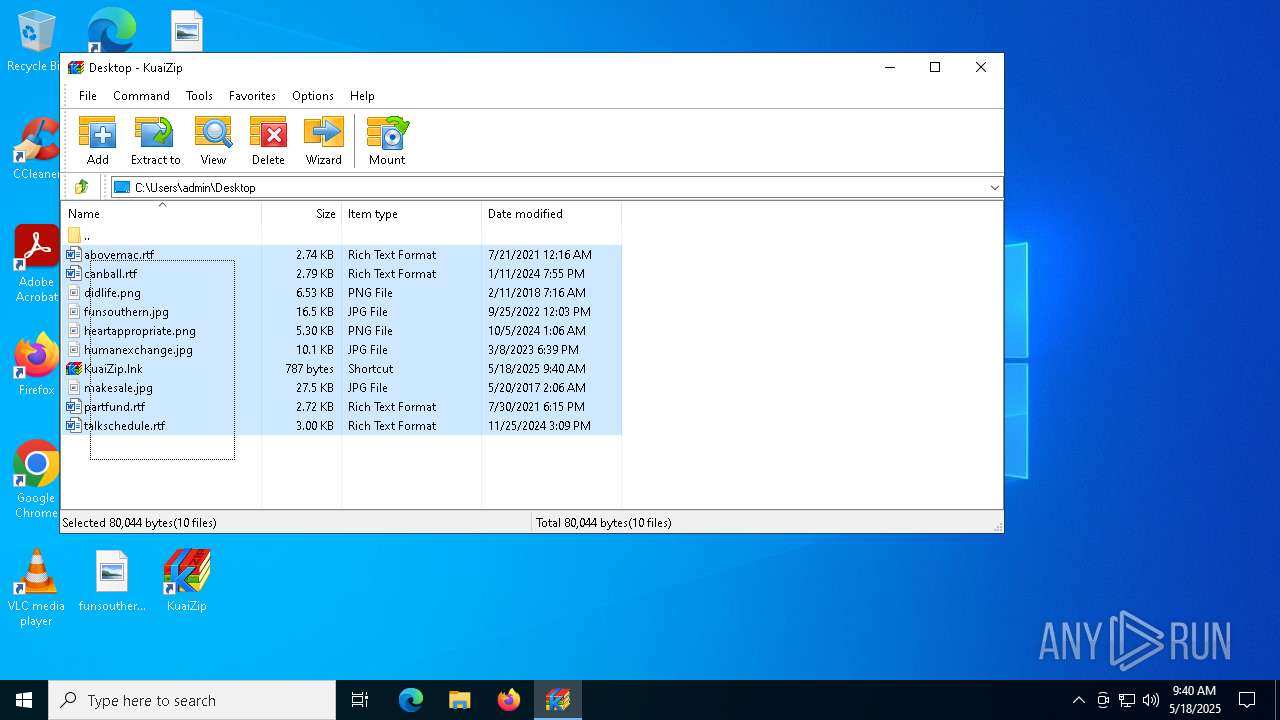The height and width of the screenshot is (720, 1280).
Task: Sort by Item type column header
Action: 412,214
